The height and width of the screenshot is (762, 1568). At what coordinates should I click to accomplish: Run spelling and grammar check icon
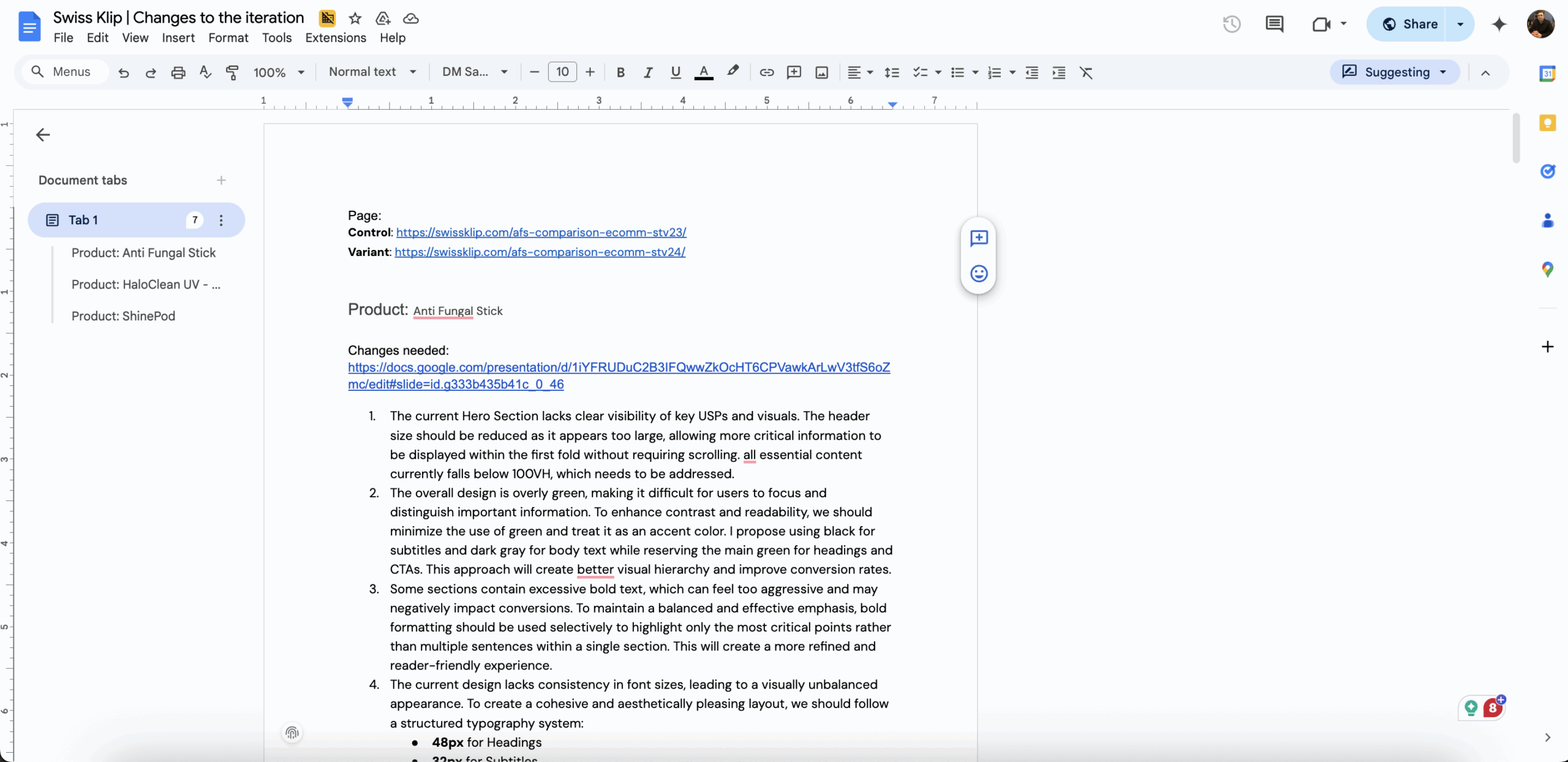[x=205, y=72]
